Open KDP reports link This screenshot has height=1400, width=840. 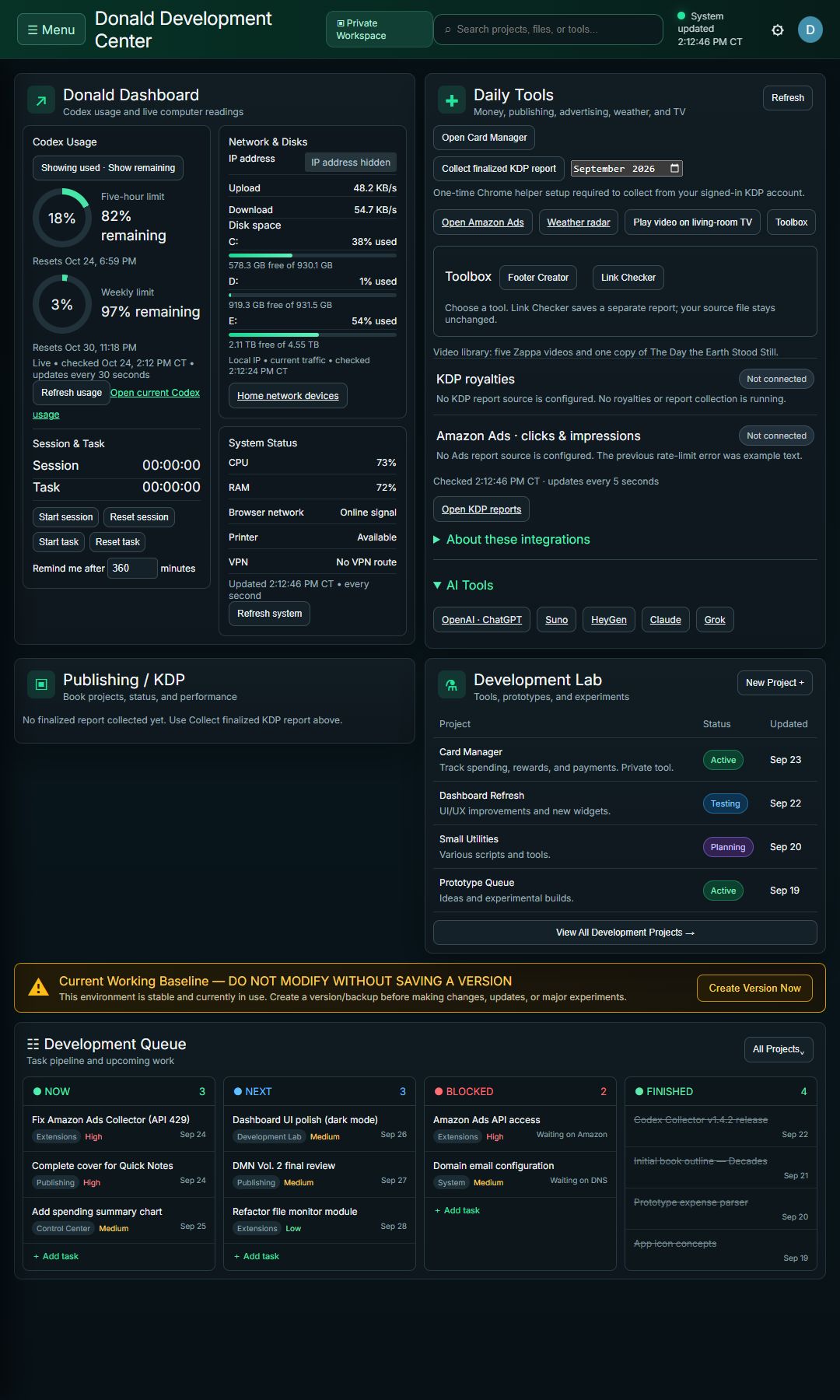point(481,509)
